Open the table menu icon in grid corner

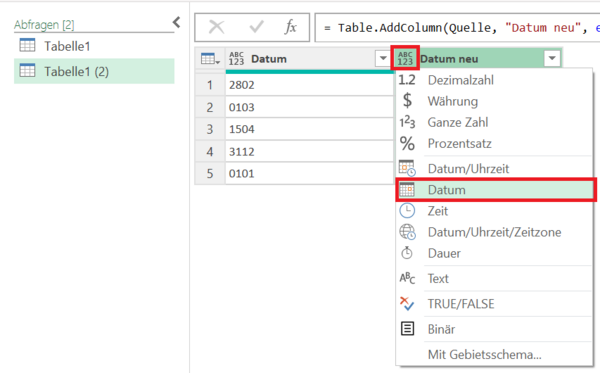[x=210, y=59]
